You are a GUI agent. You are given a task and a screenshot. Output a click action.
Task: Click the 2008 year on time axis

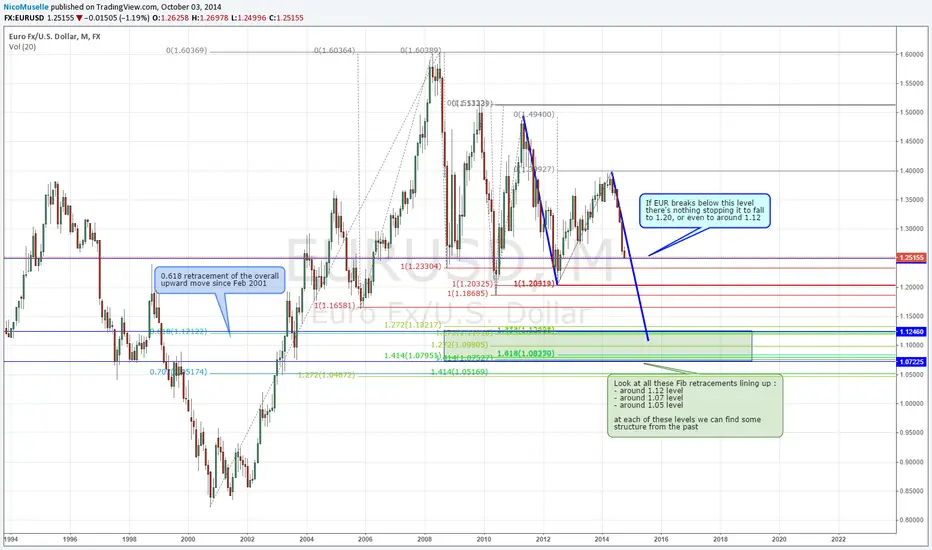click(x=424, y=539)
